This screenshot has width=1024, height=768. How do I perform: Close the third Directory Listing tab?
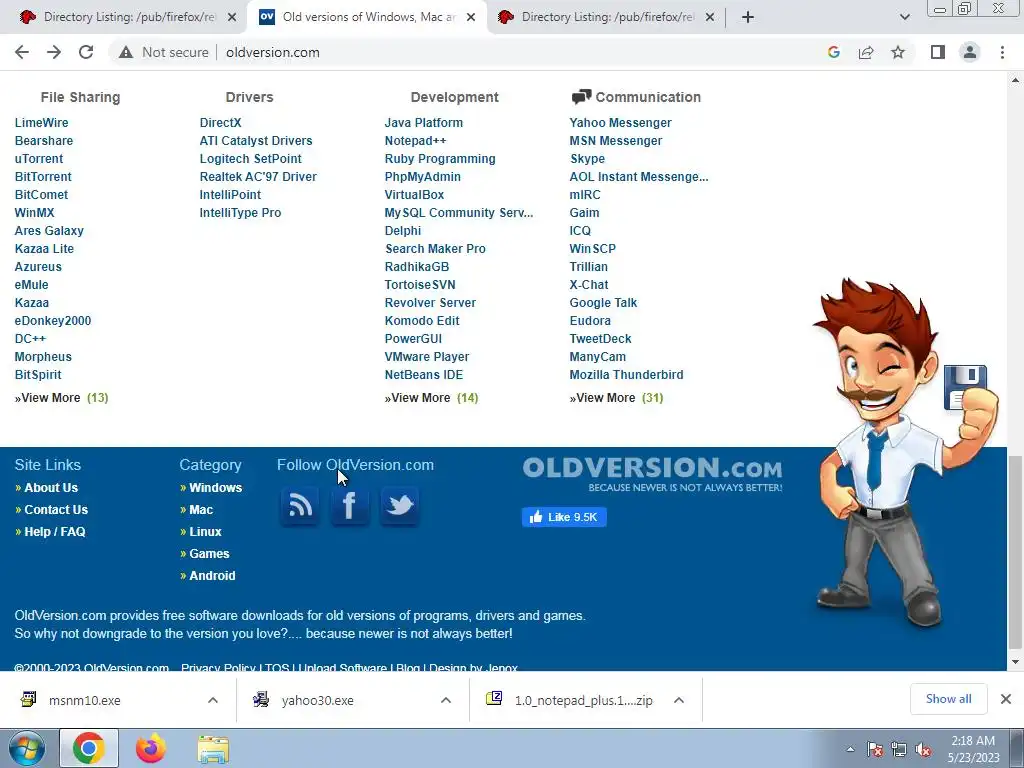tap(710, 17)
